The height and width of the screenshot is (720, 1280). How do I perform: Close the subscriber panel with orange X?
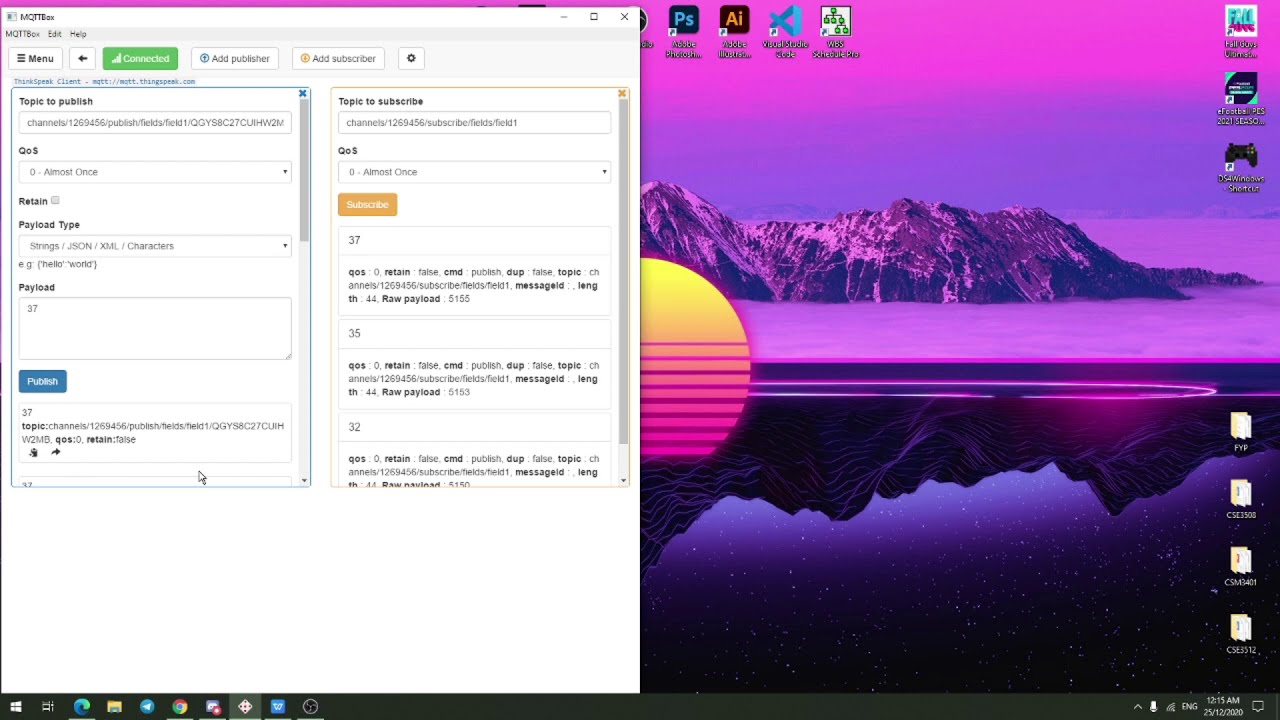tap(622, 94)
